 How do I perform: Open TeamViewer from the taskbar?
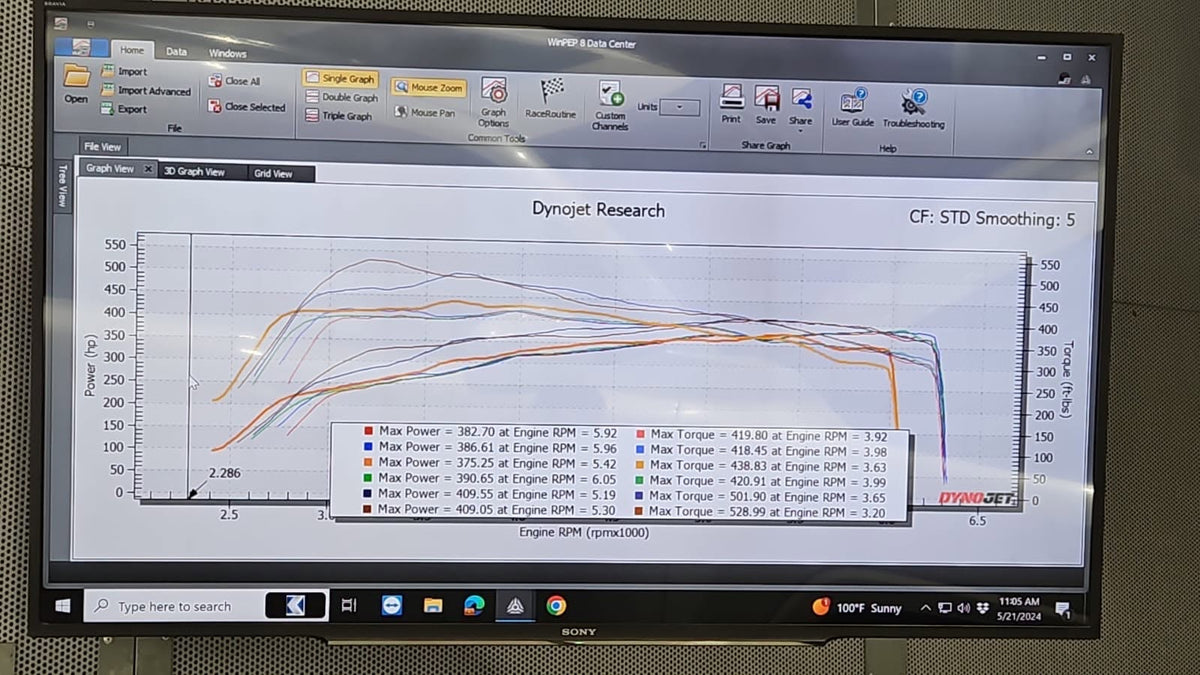[392, 605]
